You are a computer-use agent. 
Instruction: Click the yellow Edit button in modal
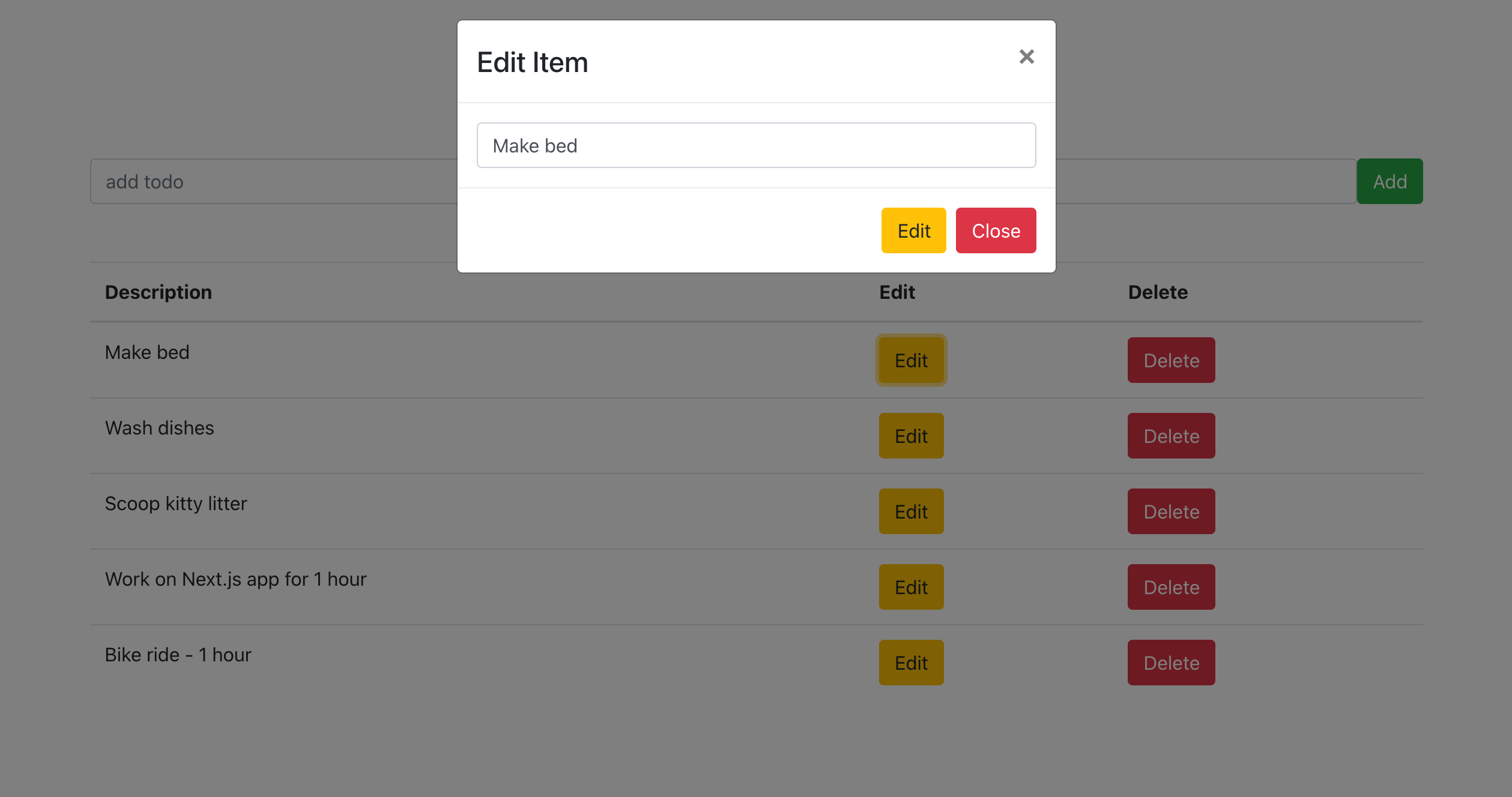point(913,230)
